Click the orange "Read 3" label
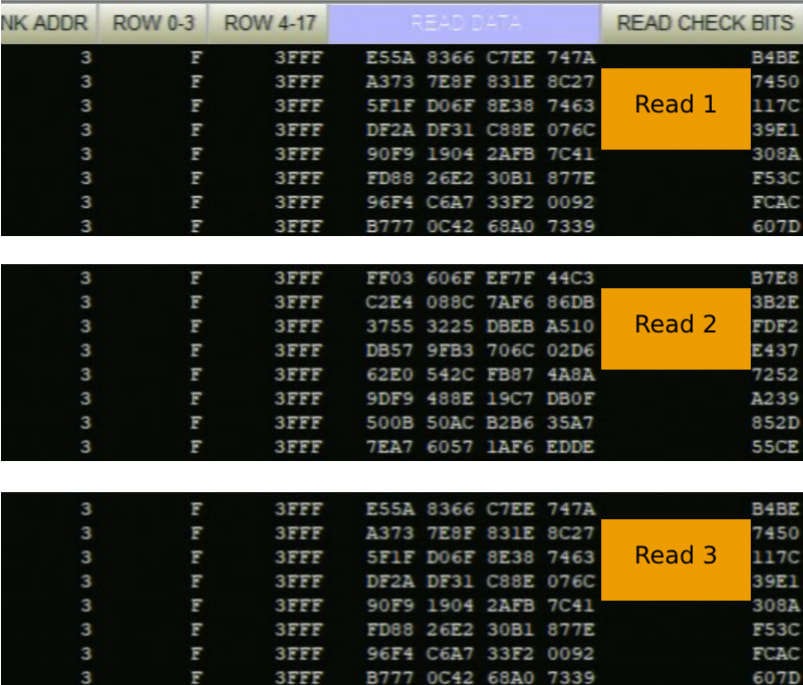The height and width of the screenshot is (685, 803). (676, 556)
